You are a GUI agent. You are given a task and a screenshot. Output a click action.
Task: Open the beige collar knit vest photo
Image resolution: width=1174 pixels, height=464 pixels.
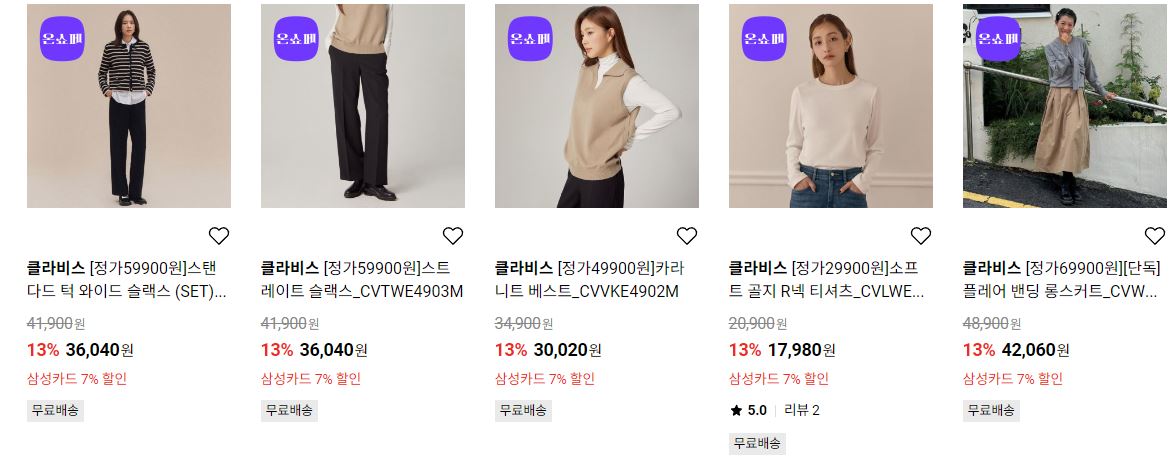coord(597,106)
